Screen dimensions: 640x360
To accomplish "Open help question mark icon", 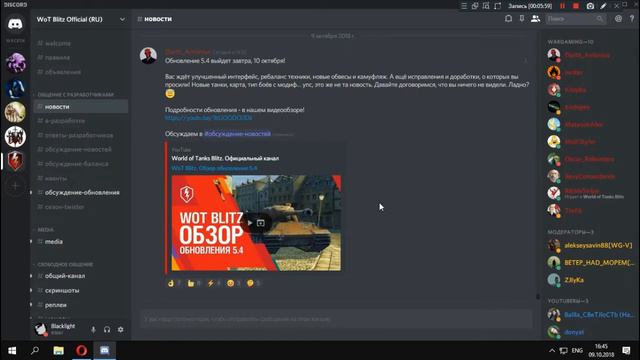I will (x=632, y=19).
